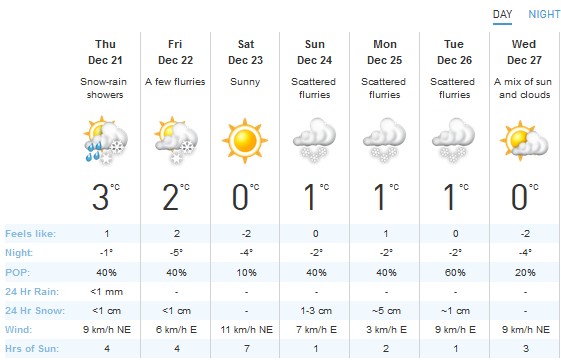Click the Hrs of Sun row label
561x360 pixels.
tap(31, 349)
